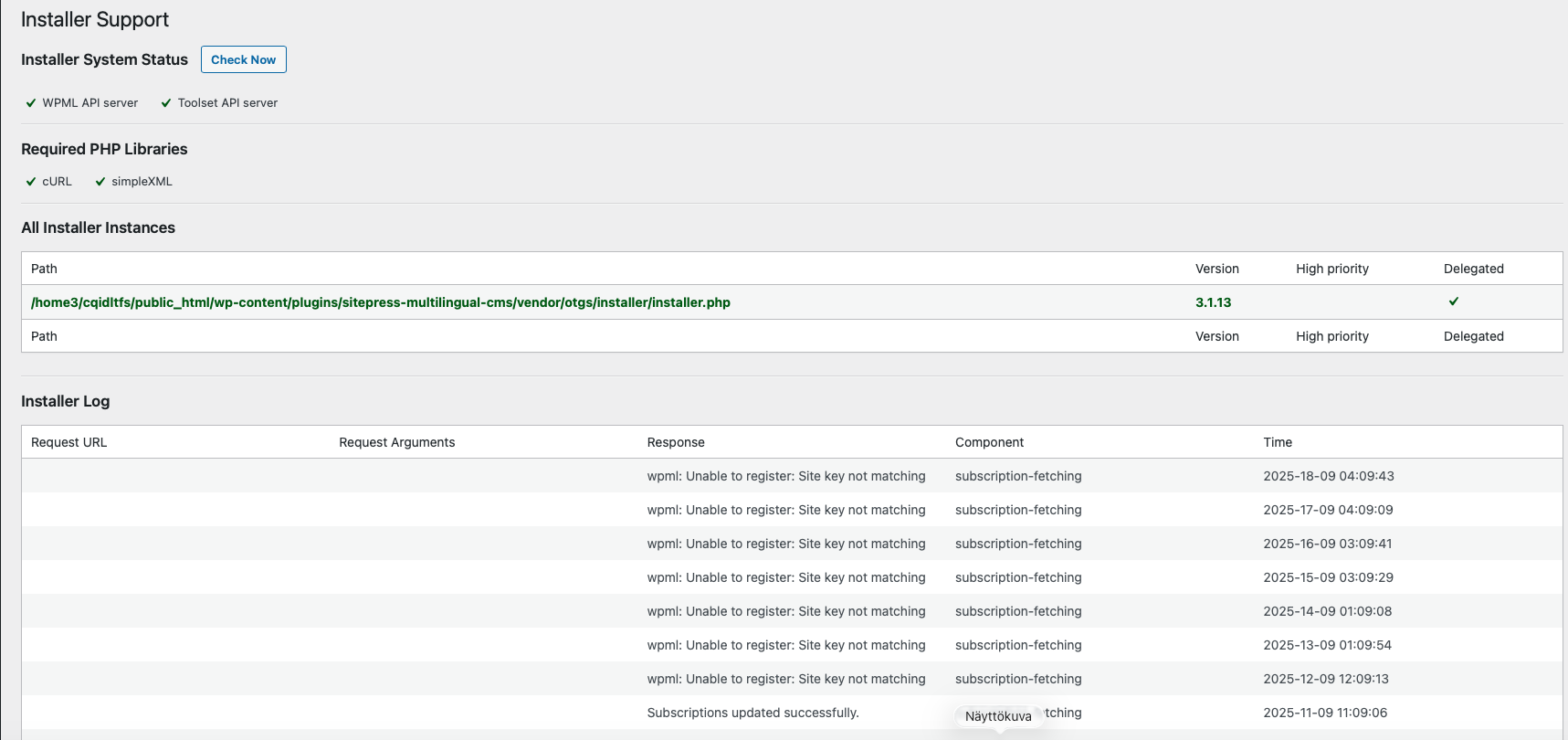Viewport: 1568px width, 740px height.
Task: Click log timestamp 2025-12-09 12:09:13
Action: 1325,679
